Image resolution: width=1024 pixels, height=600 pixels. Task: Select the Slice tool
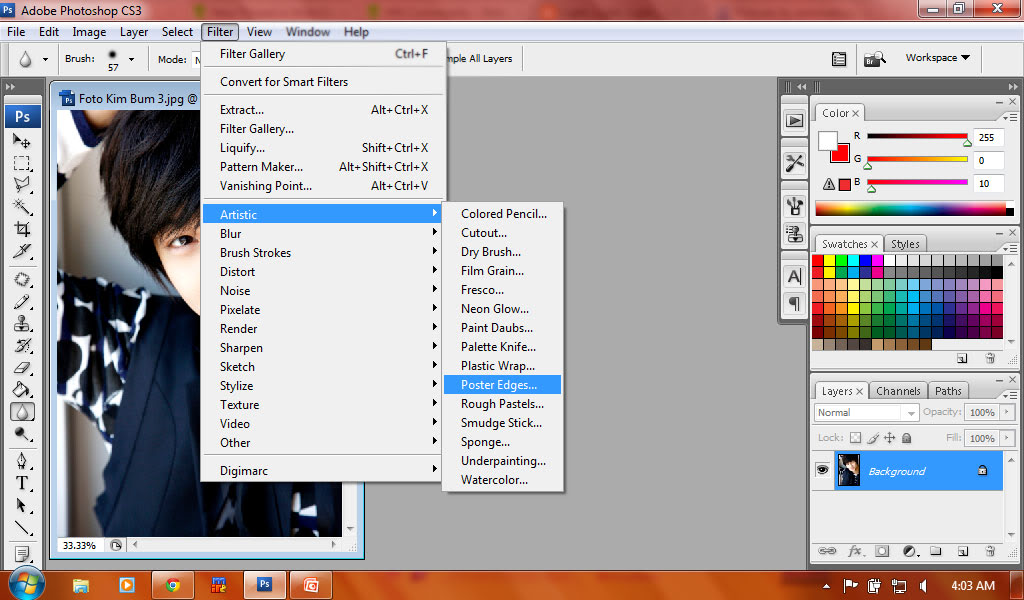[22, 251]
